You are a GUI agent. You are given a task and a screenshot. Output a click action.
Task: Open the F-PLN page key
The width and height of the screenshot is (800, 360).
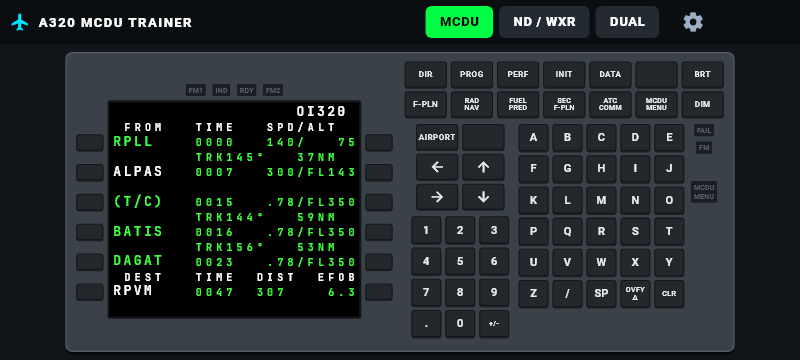coord(426,105)
